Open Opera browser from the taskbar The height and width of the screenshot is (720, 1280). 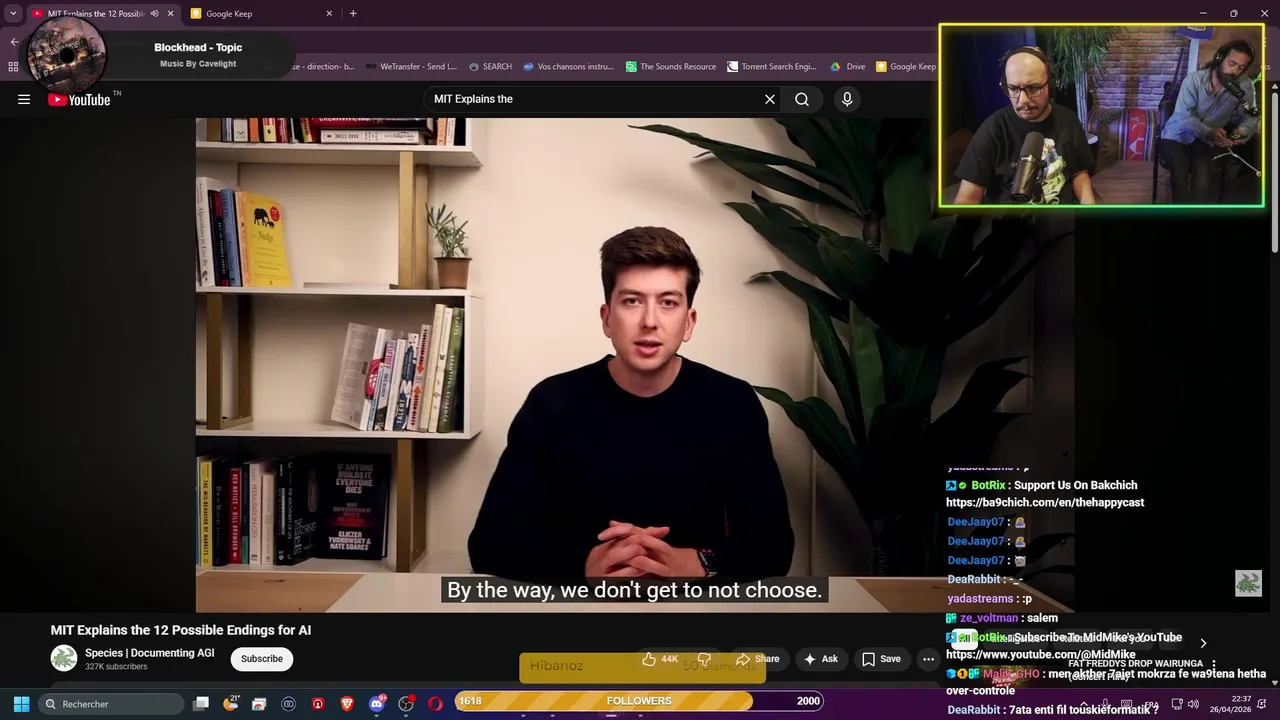(x=435, y=704)
